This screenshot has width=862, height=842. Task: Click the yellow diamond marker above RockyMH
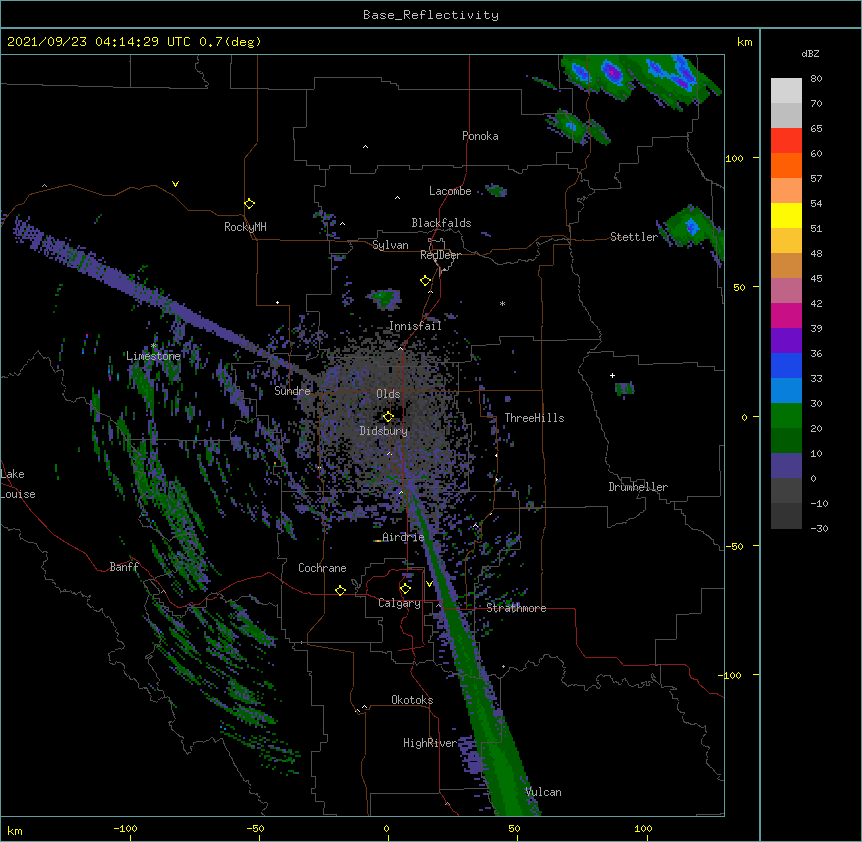point(250,204)
